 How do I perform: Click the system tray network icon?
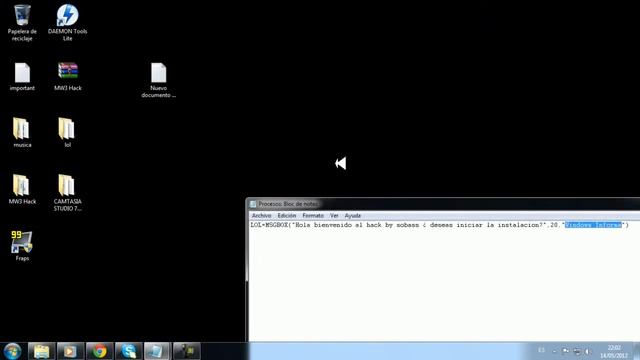[x=577, y=351]
